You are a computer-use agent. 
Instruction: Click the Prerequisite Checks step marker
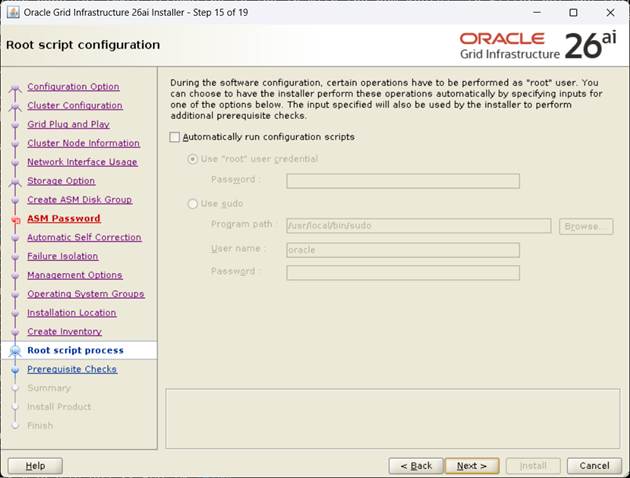(x=15, y=370)
